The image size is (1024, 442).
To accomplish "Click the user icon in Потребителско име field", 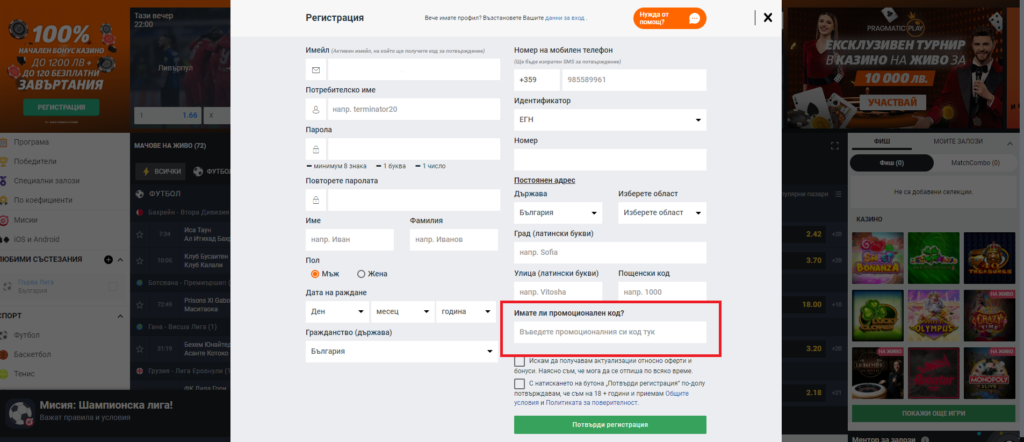I will click(316, 109).
